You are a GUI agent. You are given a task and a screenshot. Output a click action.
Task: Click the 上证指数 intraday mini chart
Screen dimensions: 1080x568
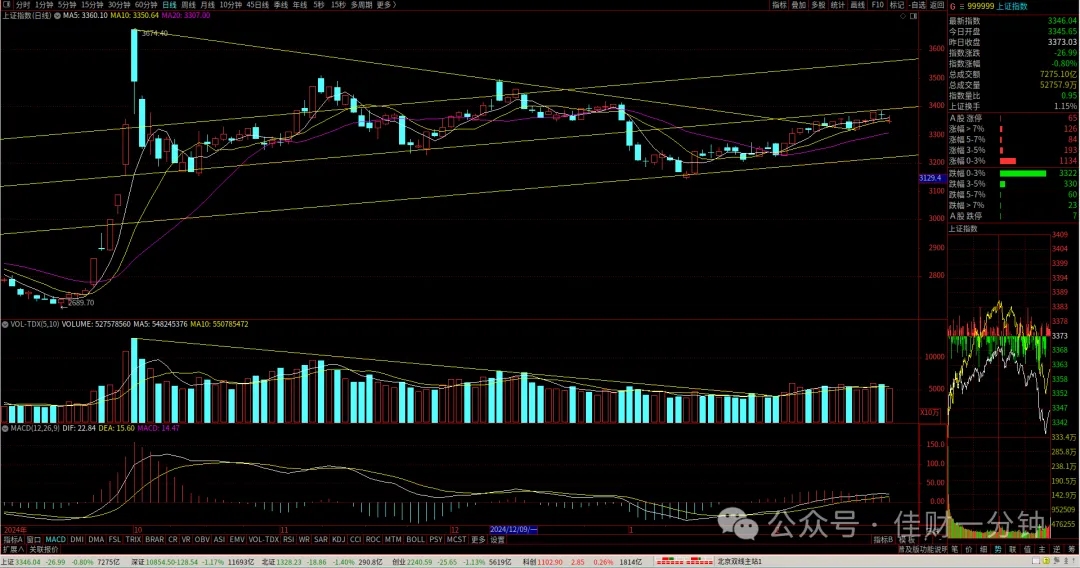999,386
